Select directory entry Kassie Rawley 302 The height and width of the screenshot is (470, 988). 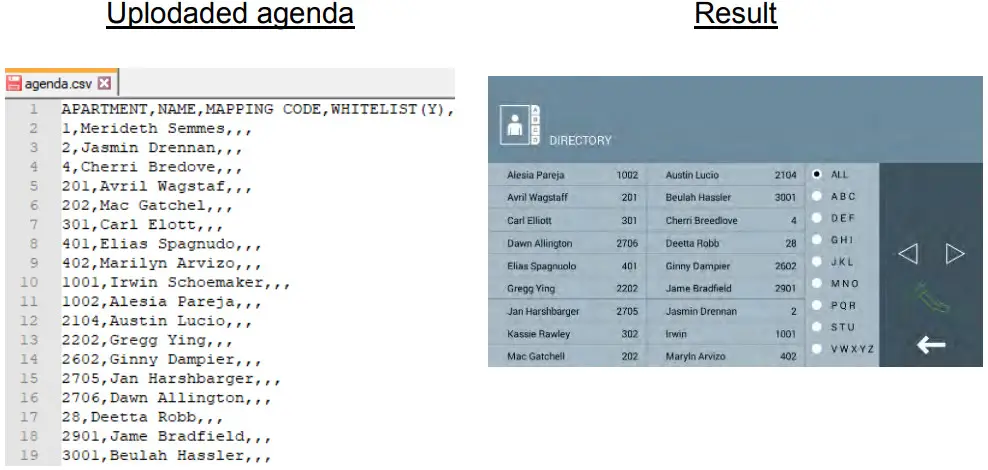(x=567, y=334)
